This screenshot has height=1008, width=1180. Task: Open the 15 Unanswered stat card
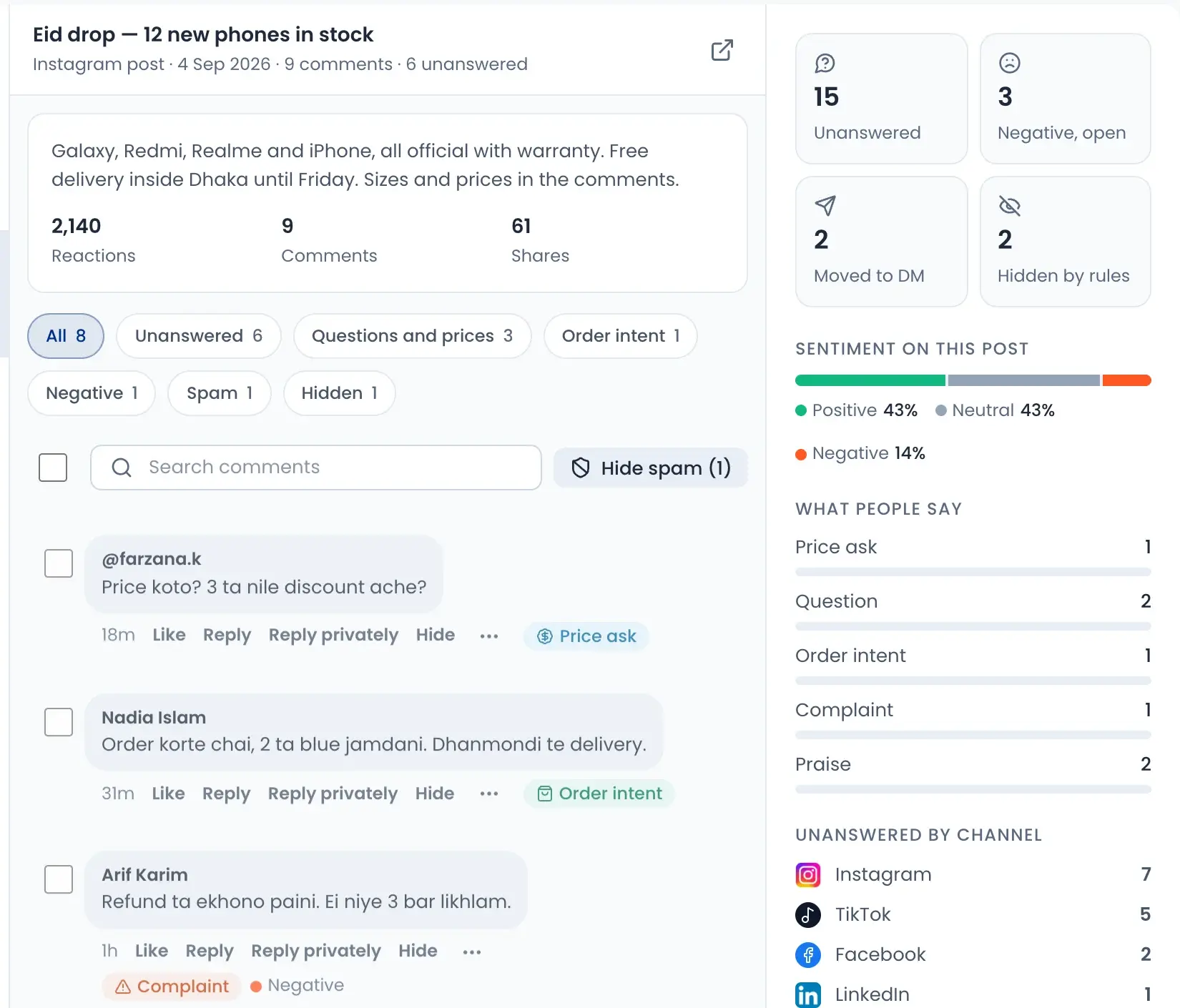point(882,99)
